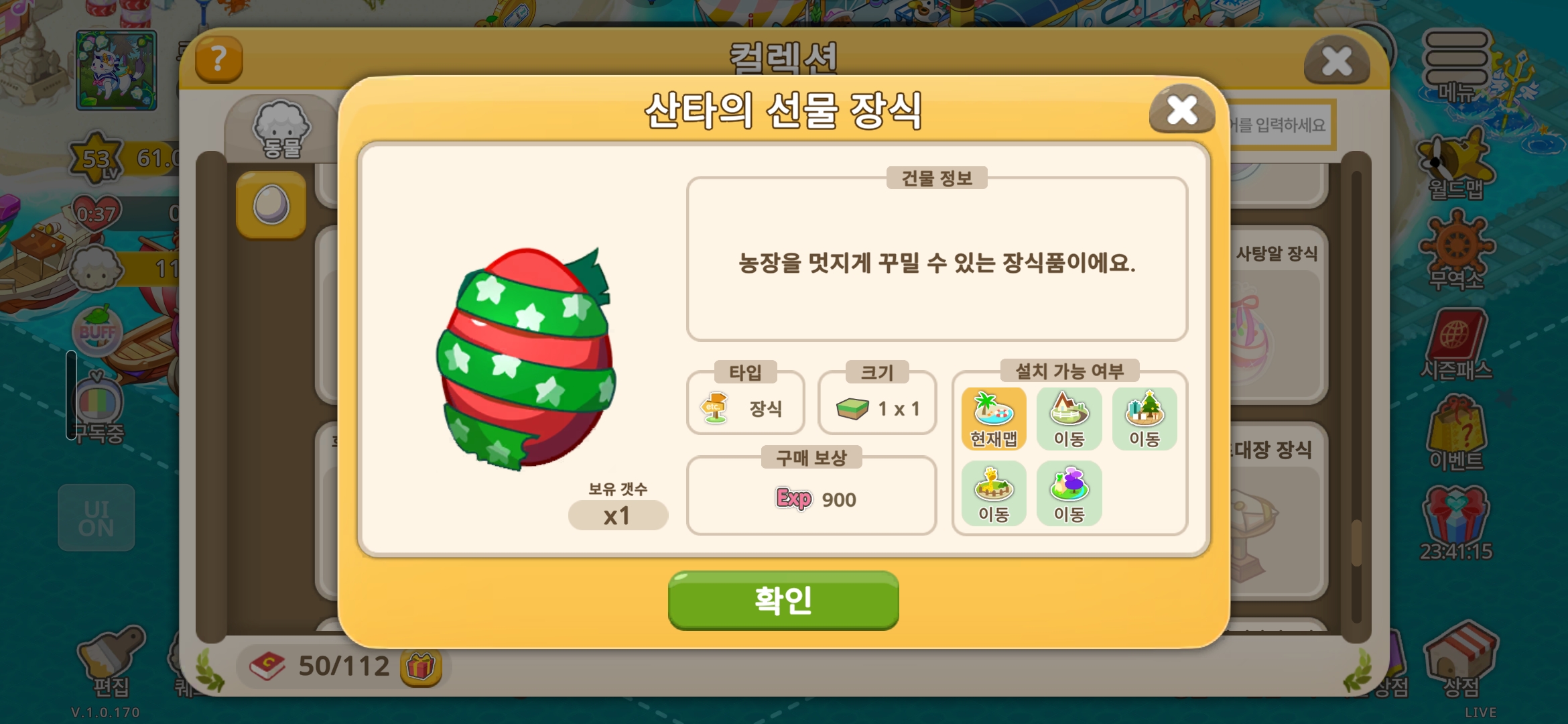Open the 시즌패스 passport icon

pyautogui.click(x=1457, y=345)
